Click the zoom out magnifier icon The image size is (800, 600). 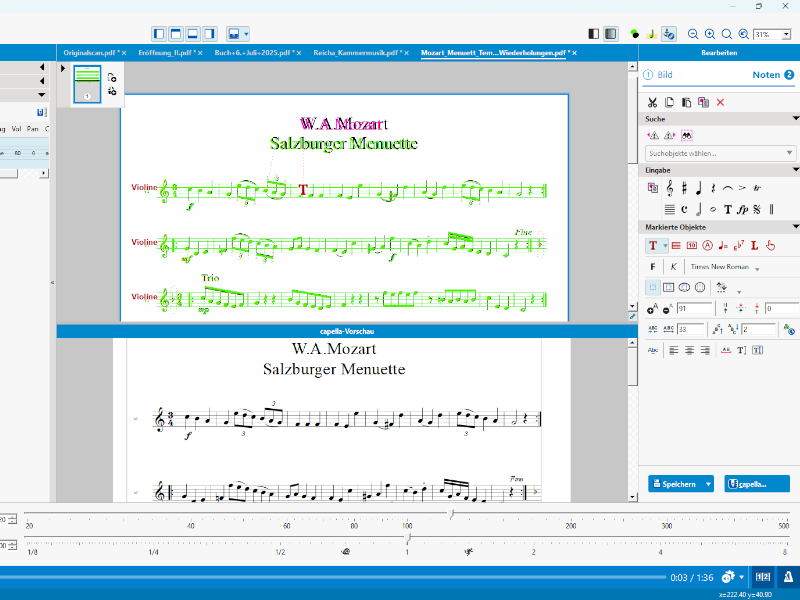[x=693, y=34]
